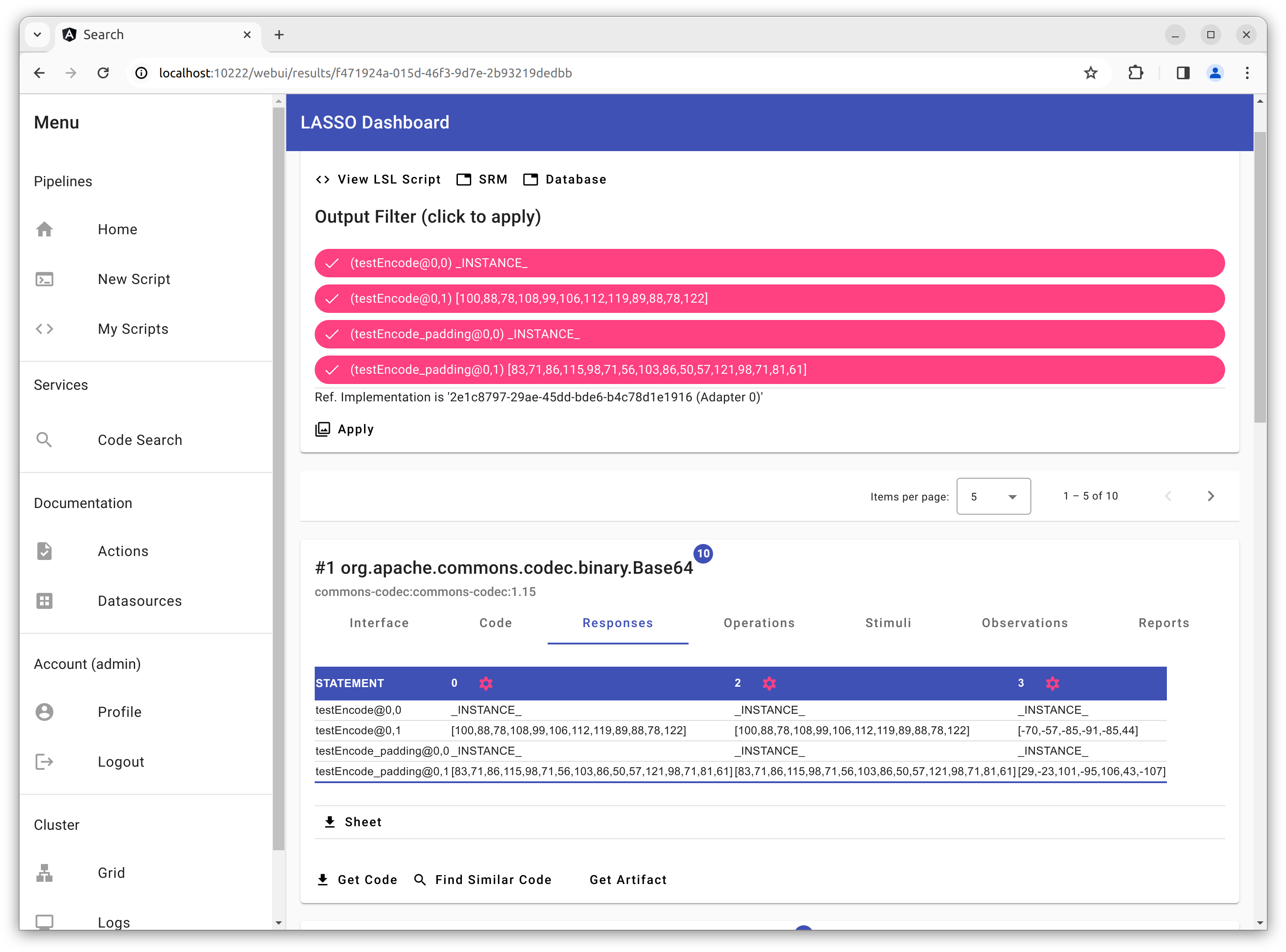Open the cluster Grid icon
Image resolution: width=1286 pixels, height=952 pixels.
click(44, 872)
